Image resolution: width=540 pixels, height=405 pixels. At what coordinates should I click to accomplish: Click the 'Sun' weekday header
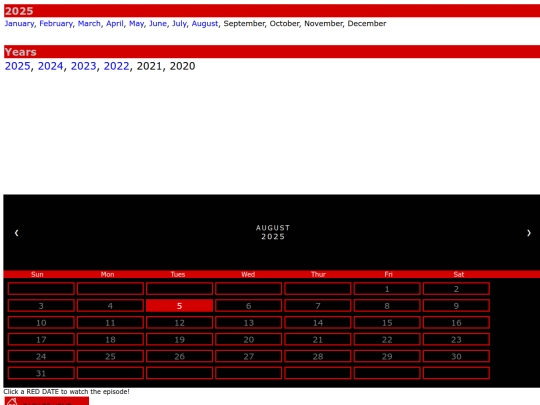tap(37, 274)
